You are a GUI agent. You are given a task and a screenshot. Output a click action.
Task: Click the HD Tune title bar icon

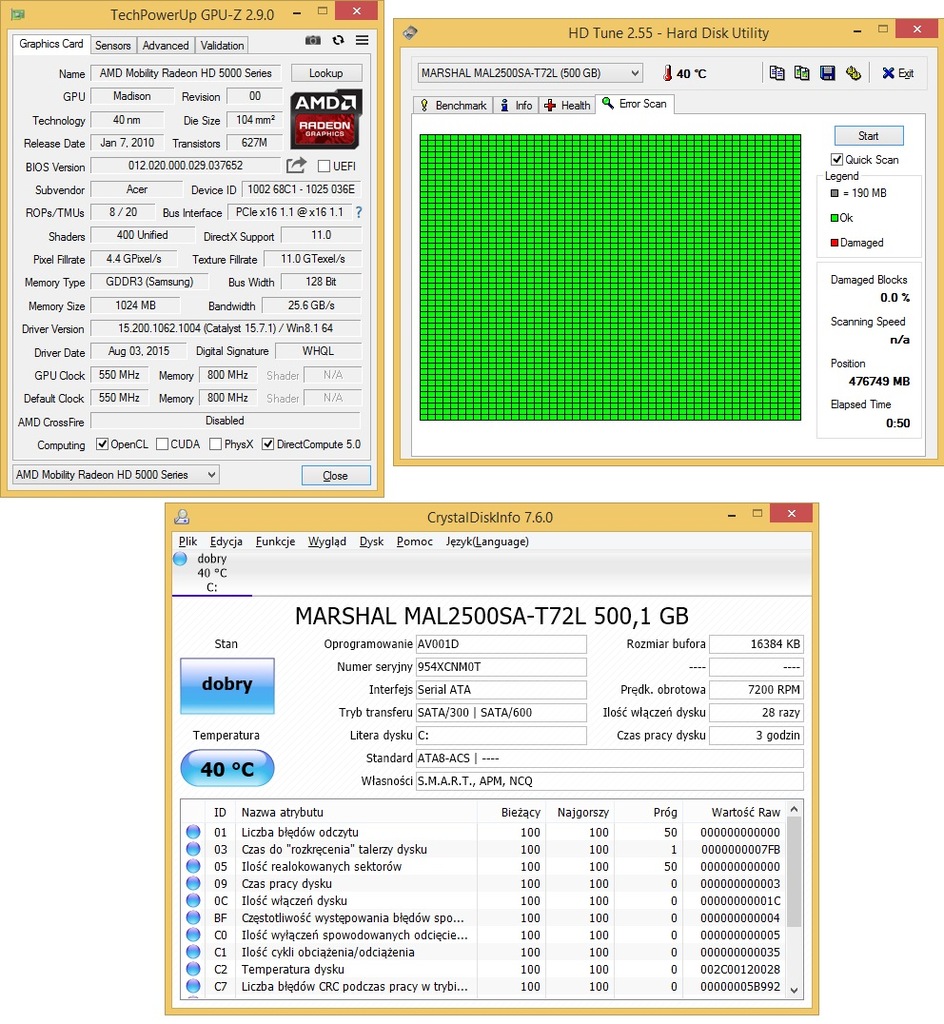coord(410,33)
